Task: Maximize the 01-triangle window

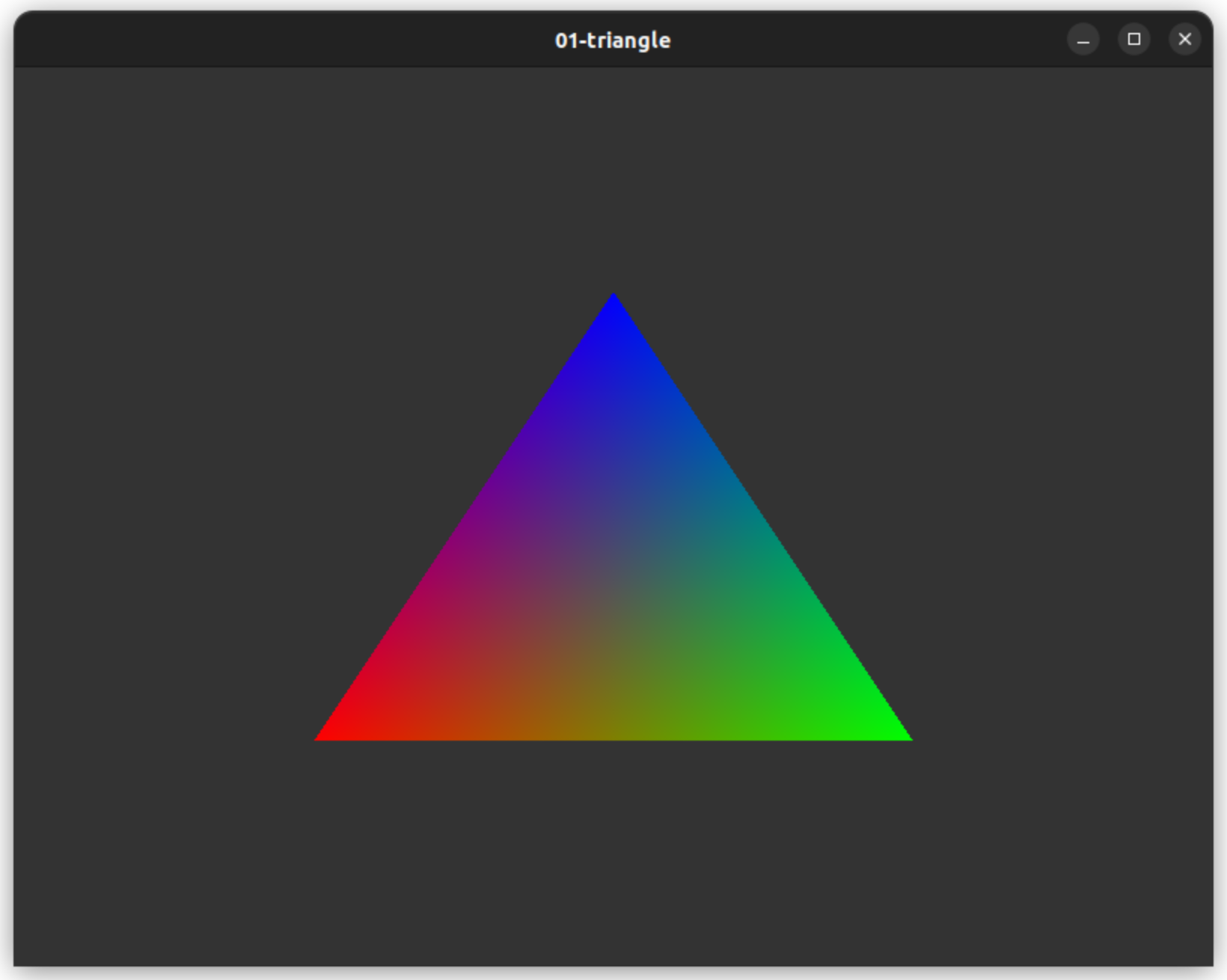Action: tap(1133, 40)
